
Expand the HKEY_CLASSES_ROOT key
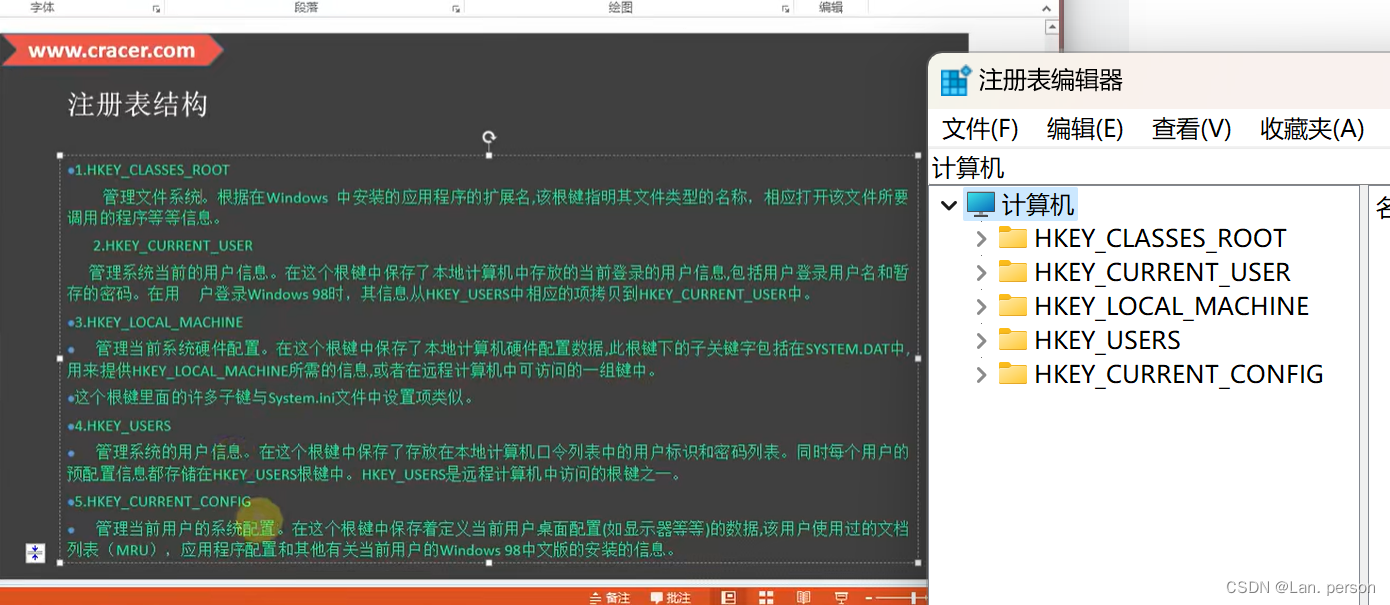980,239
